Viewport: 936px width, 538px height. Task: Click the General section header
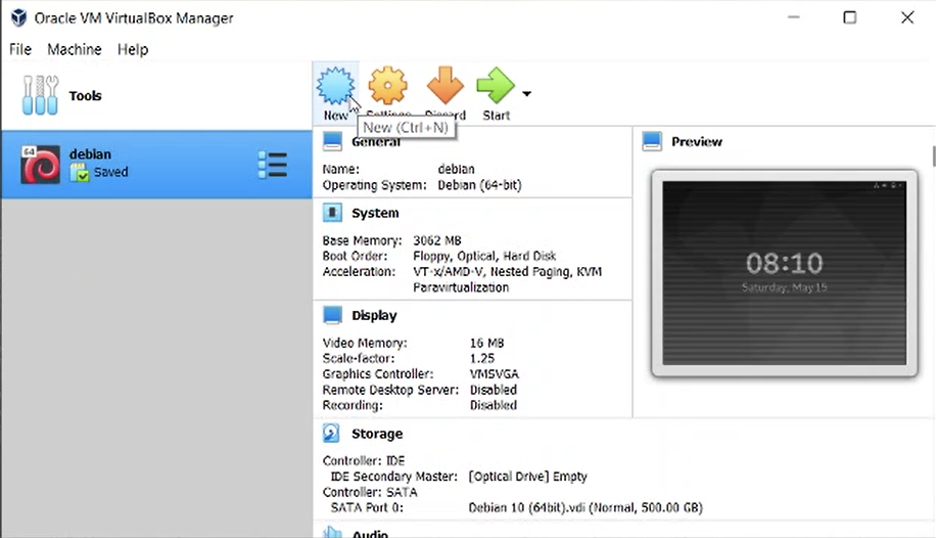[x=376, y=142]
